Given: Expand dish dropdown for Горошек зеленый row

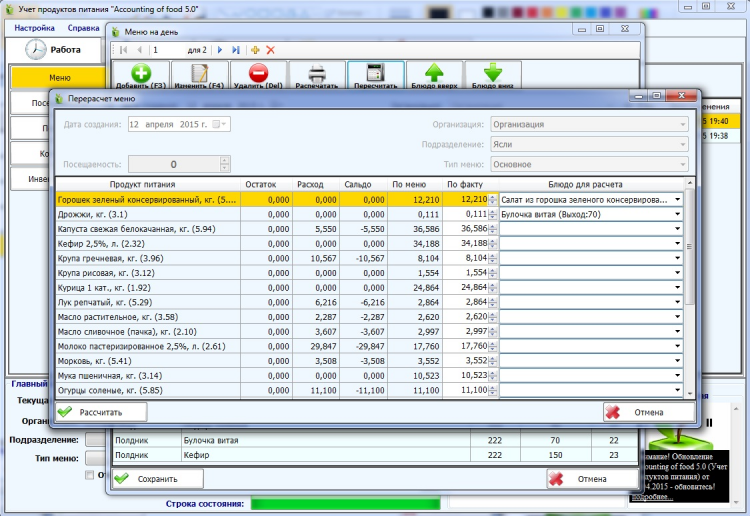Looking at the screenshot, I should 678,200.
